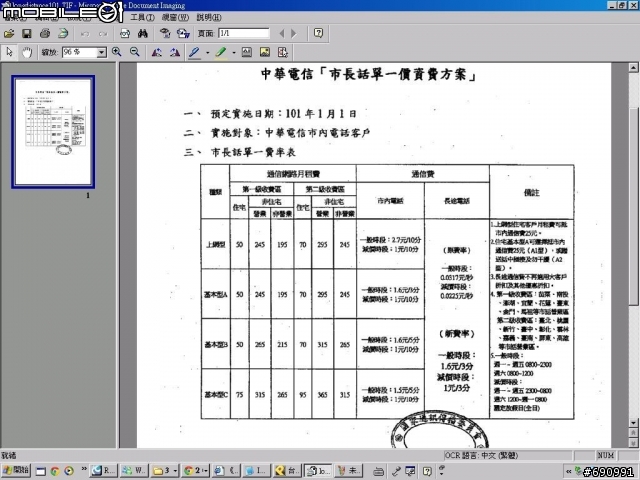Go to the next page arrow
640x480 pixels.
[294, 33]
